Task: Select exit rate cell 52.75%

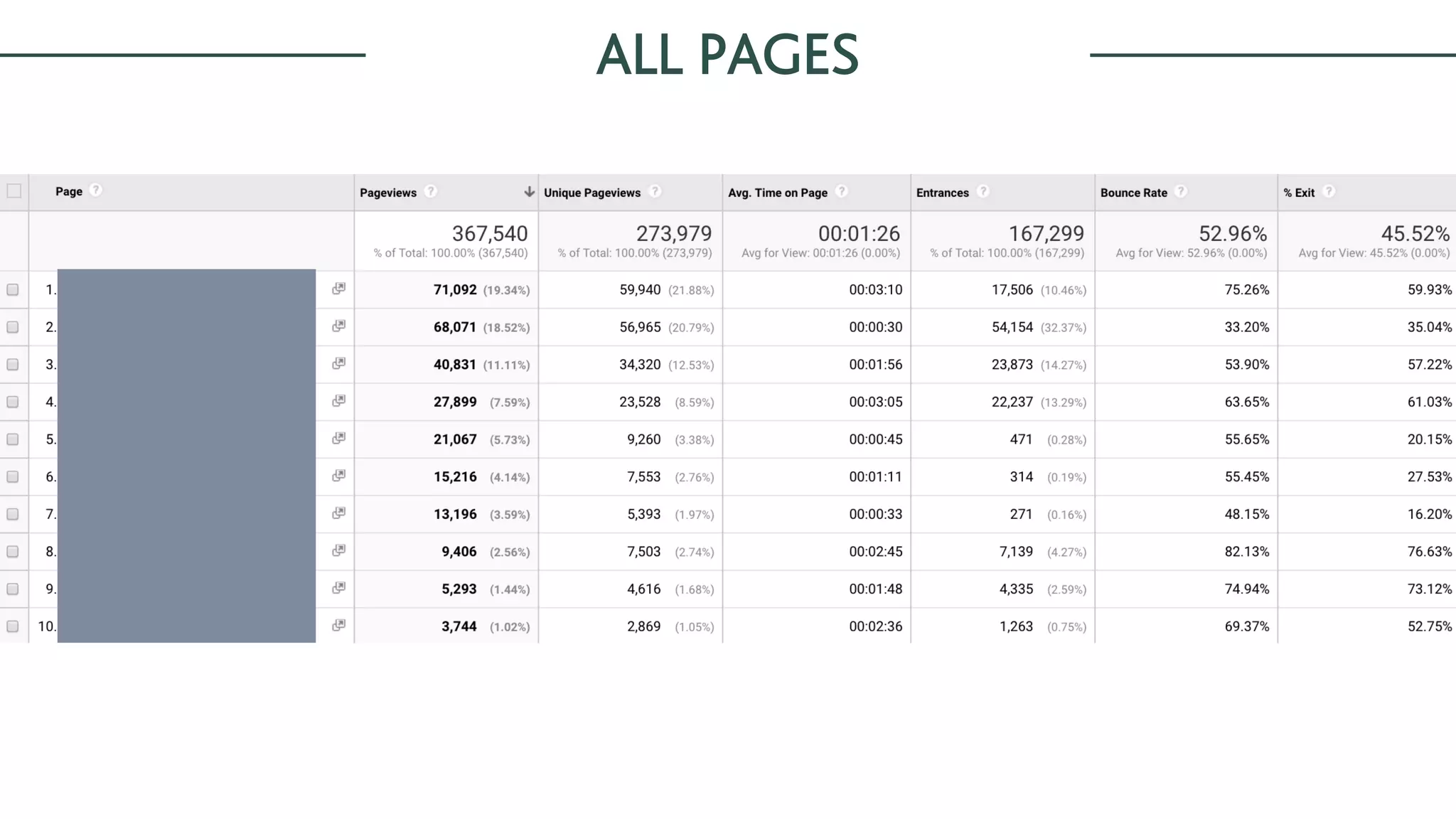Action: [x=1430, y=626]
